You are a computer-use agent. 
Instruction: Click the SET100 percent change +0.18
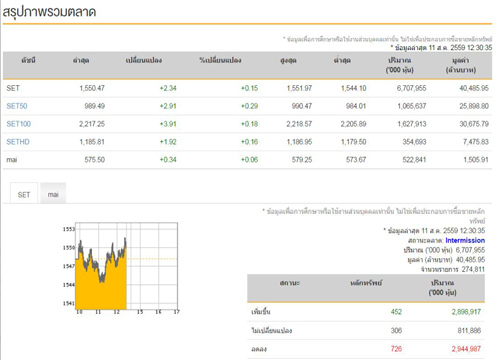pos(250,124)
